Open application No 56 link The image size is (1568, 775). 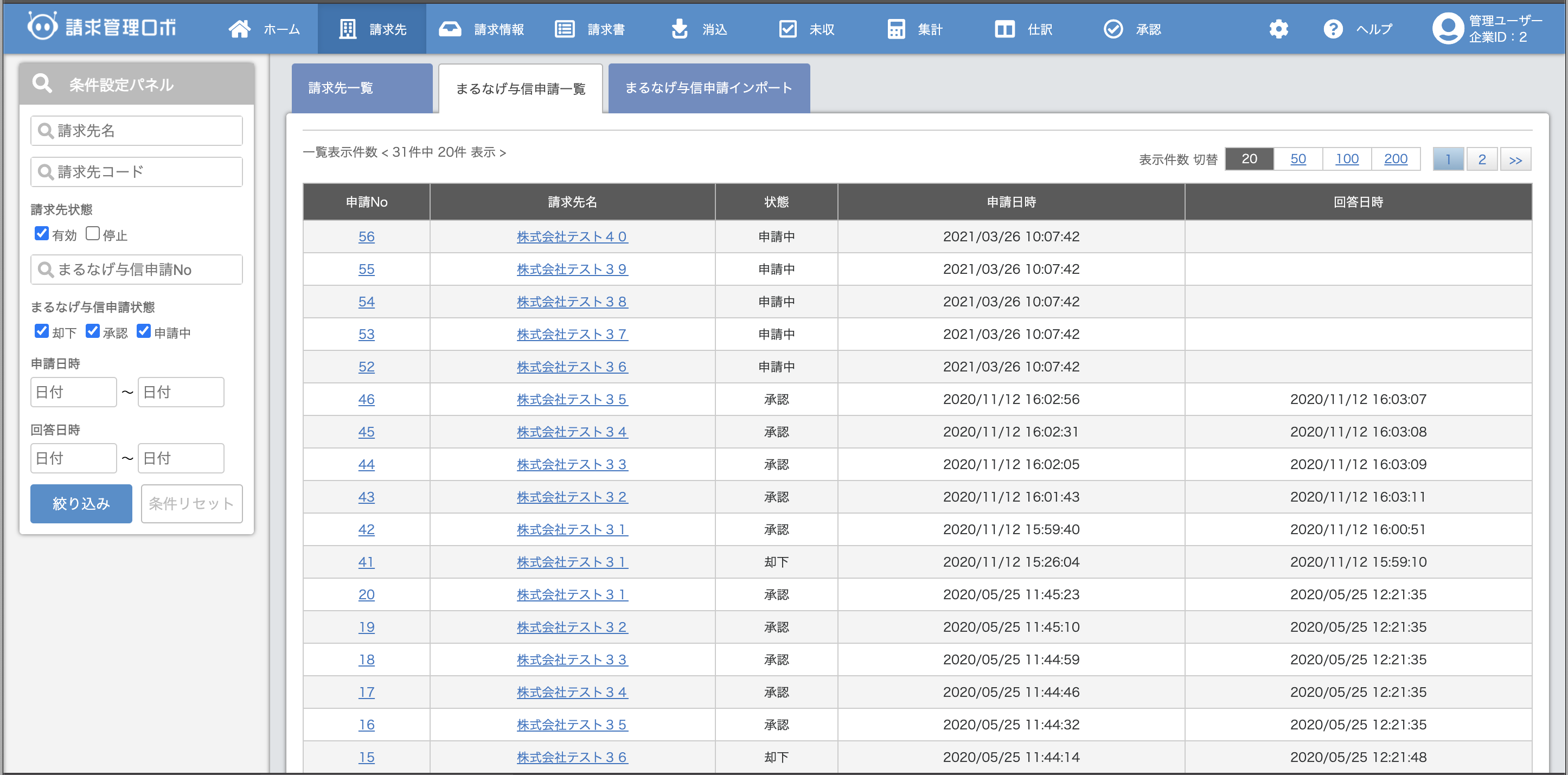pyautogui.click(x=367, y=236)
